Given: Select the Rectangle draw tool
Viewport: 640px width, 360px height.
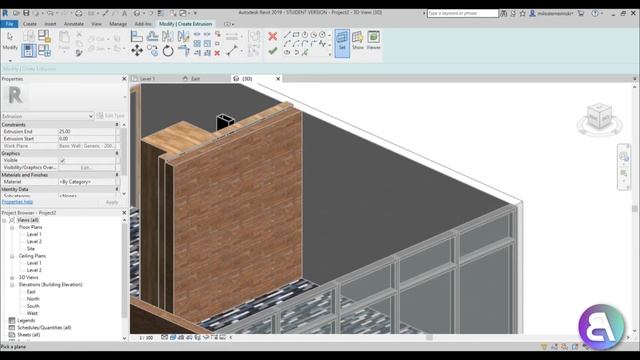Looking at the screenshot, I should point(296,35).
